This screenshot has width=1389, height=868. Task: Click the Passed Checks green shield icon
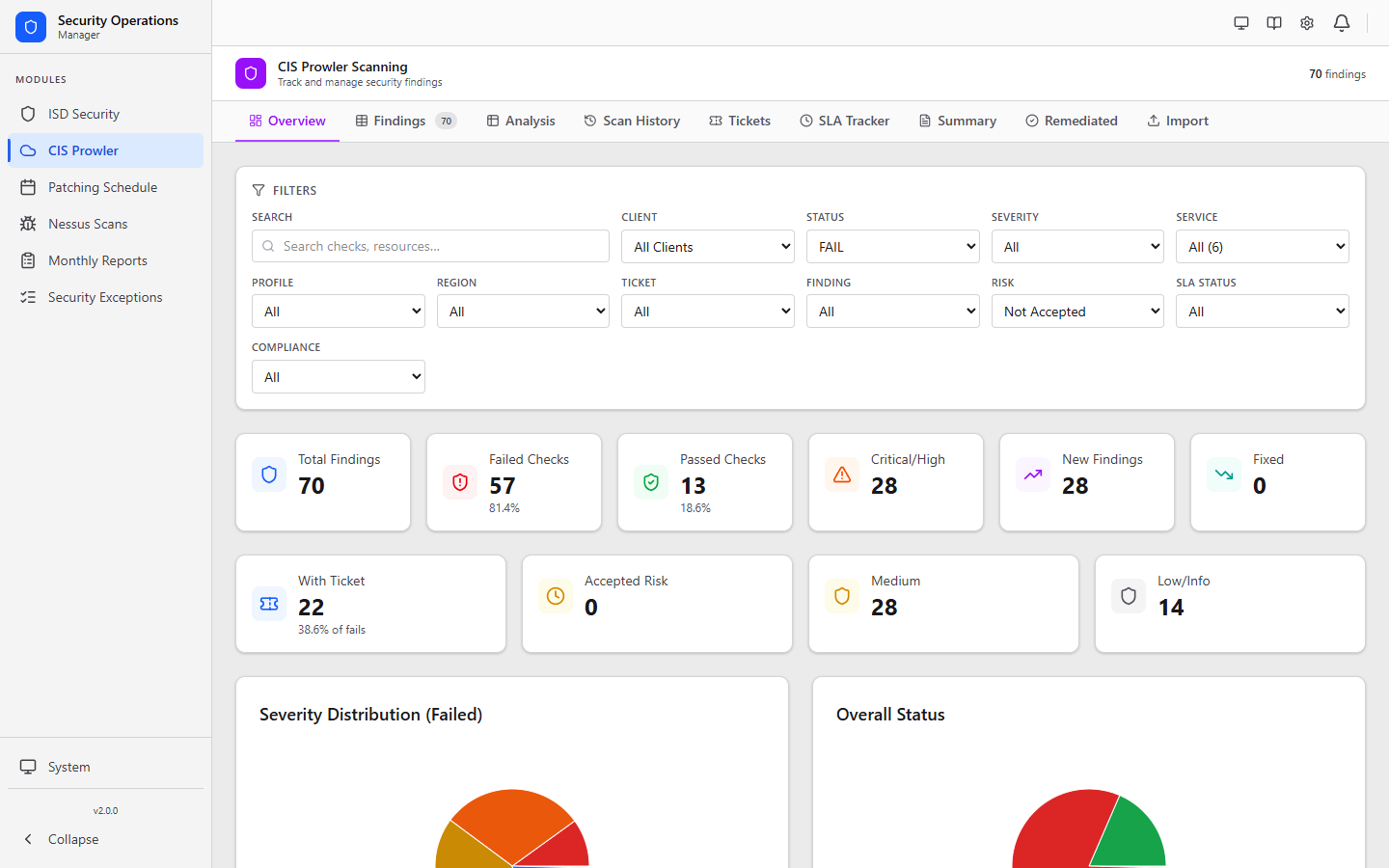[651, 482]
